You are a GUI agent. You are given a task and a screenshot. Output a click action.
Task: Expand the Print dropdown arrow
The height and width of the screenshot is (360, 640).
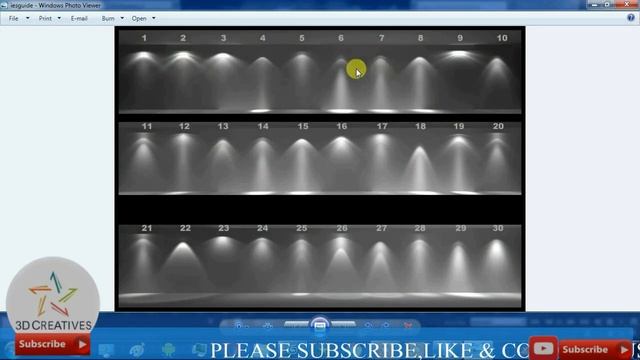coord(59,18)
